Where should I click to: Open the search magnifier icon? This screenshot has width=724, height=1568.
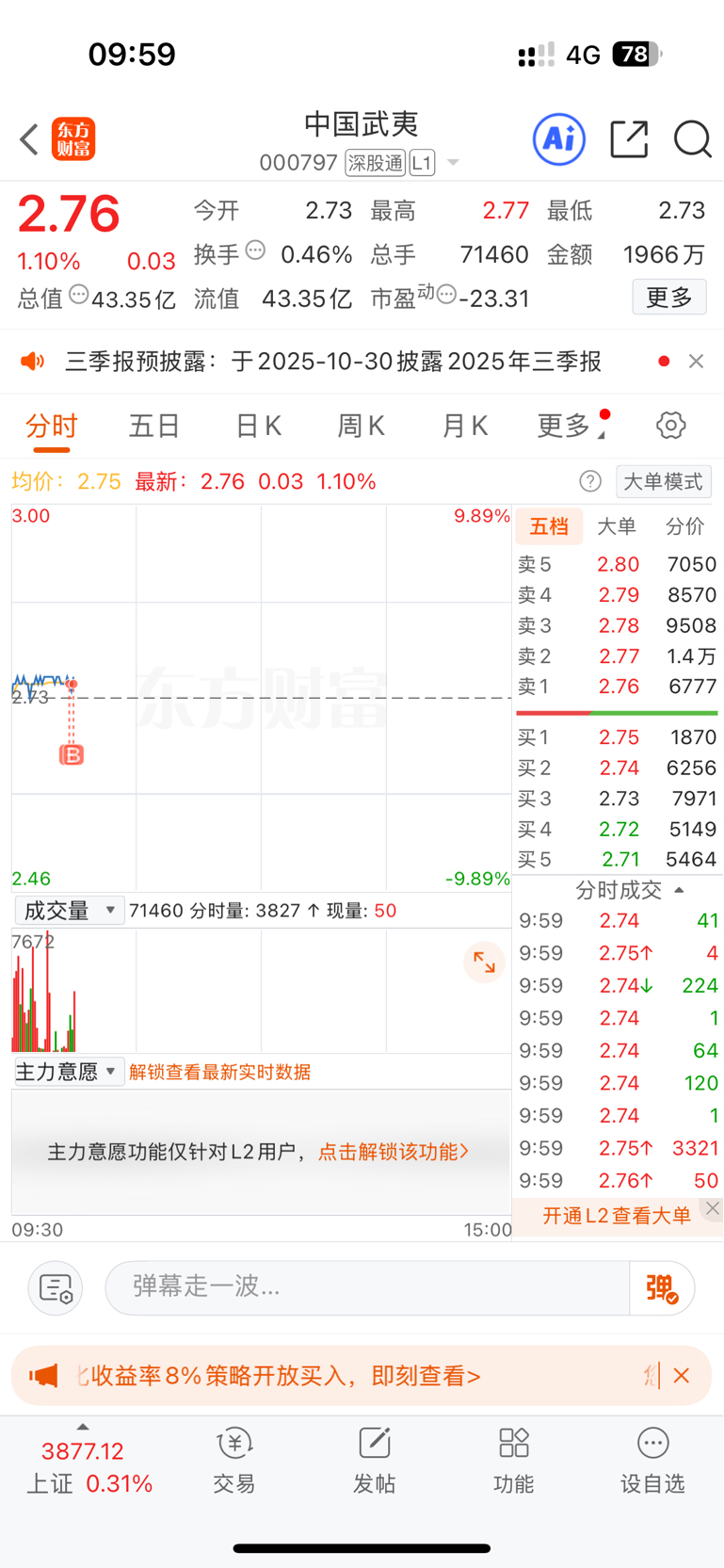click(x=692, y=139)
